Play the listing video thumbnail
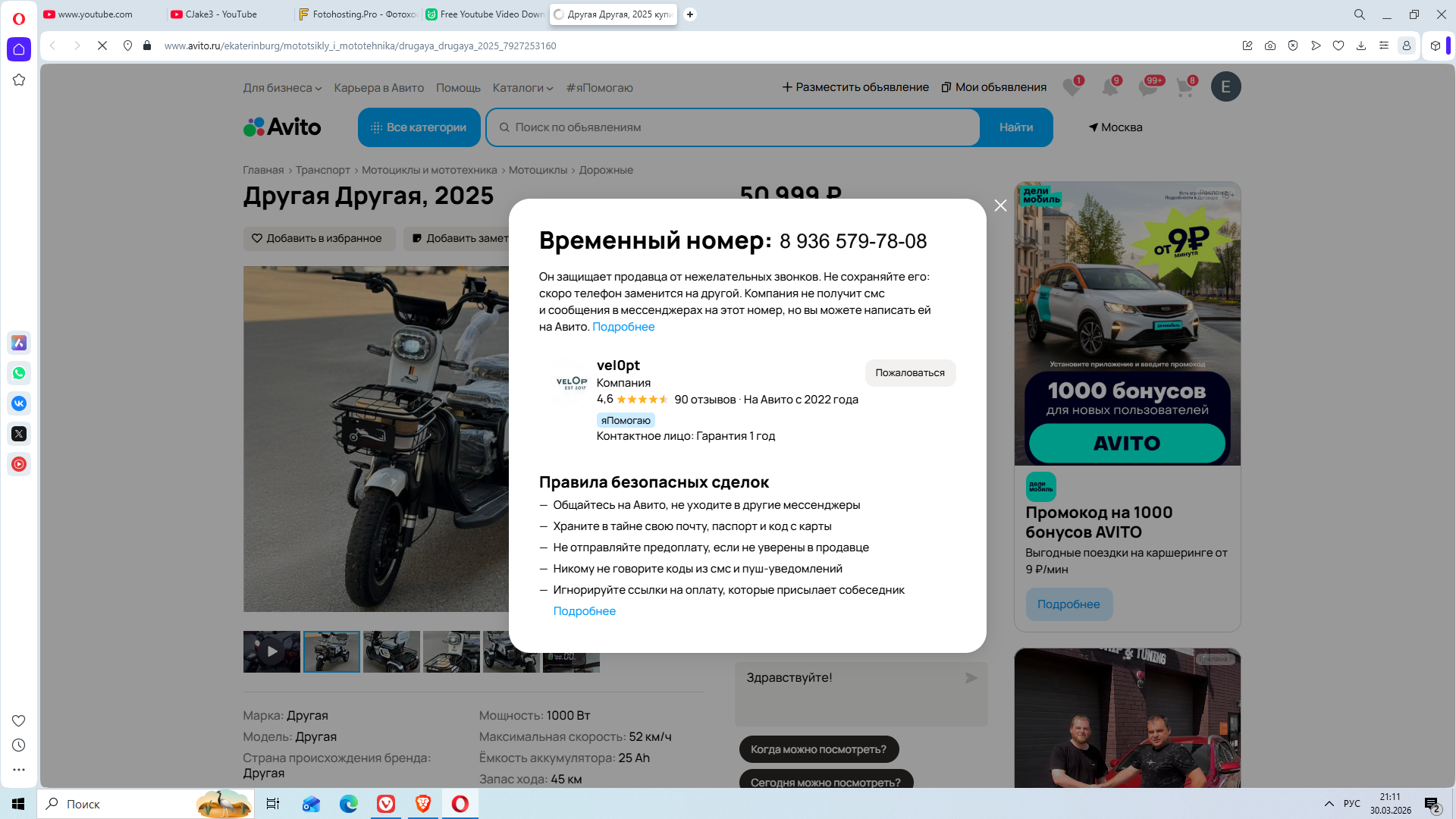 (271, 651)
